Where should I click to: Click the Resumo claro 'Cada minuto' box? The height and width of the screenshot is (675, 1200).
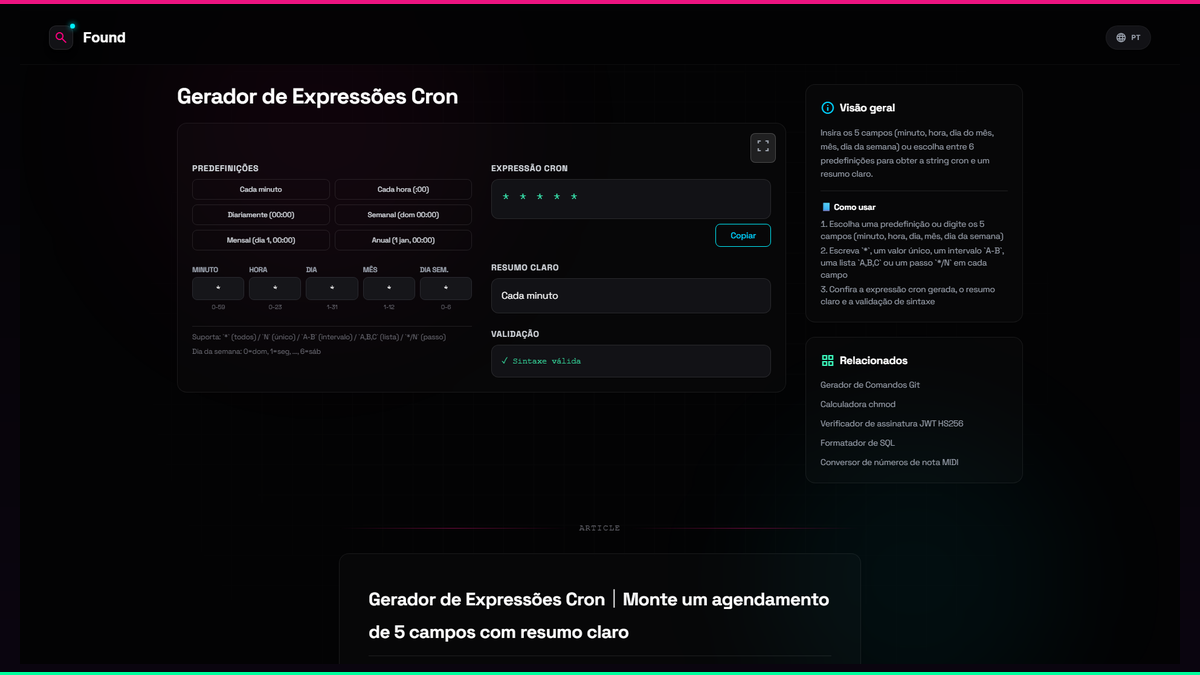point(631,296)
